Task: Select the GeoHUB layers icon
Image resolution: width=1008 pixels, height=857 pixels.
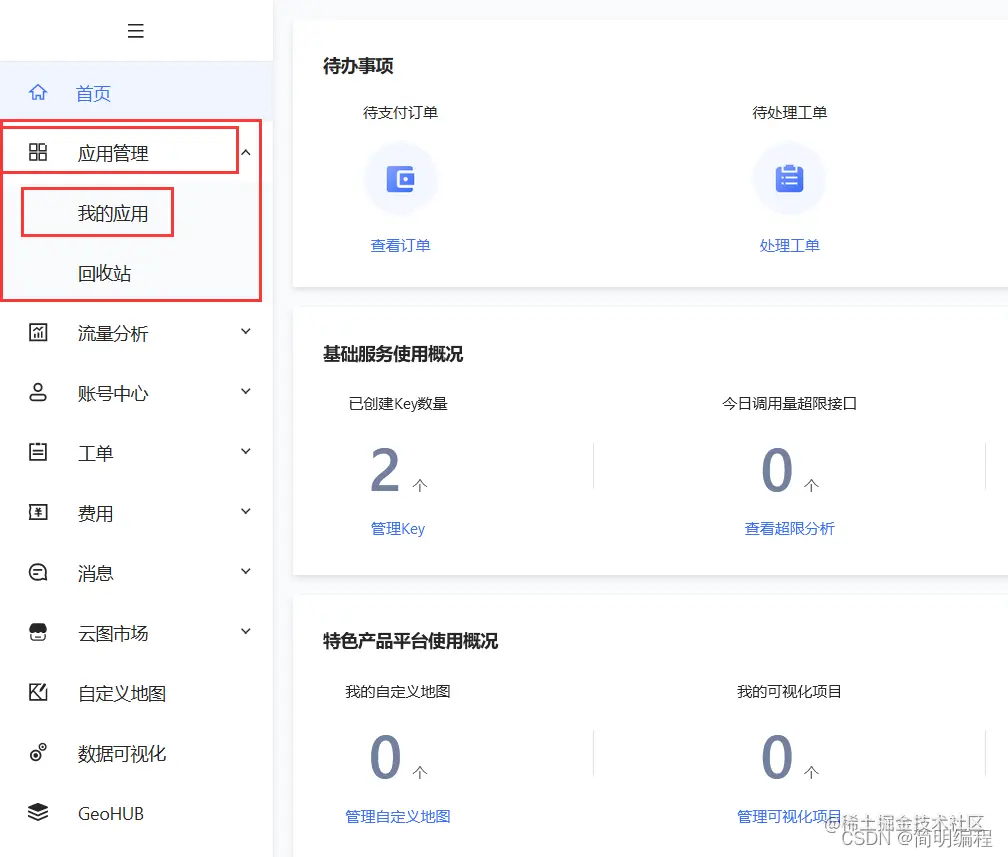Action: [38, 813]
